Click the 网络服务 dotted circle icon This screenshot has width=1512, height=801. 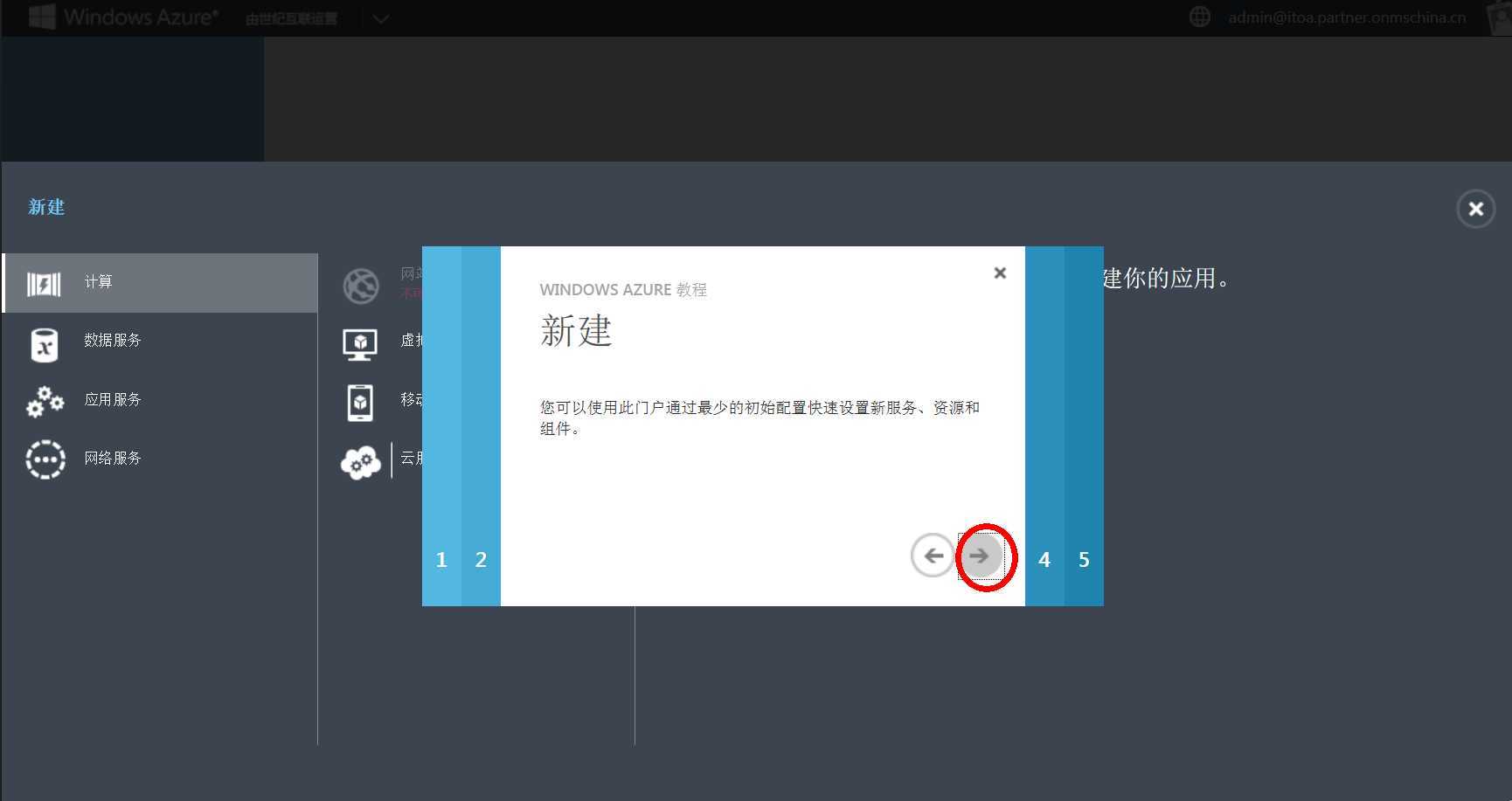(x=45, y=459)
